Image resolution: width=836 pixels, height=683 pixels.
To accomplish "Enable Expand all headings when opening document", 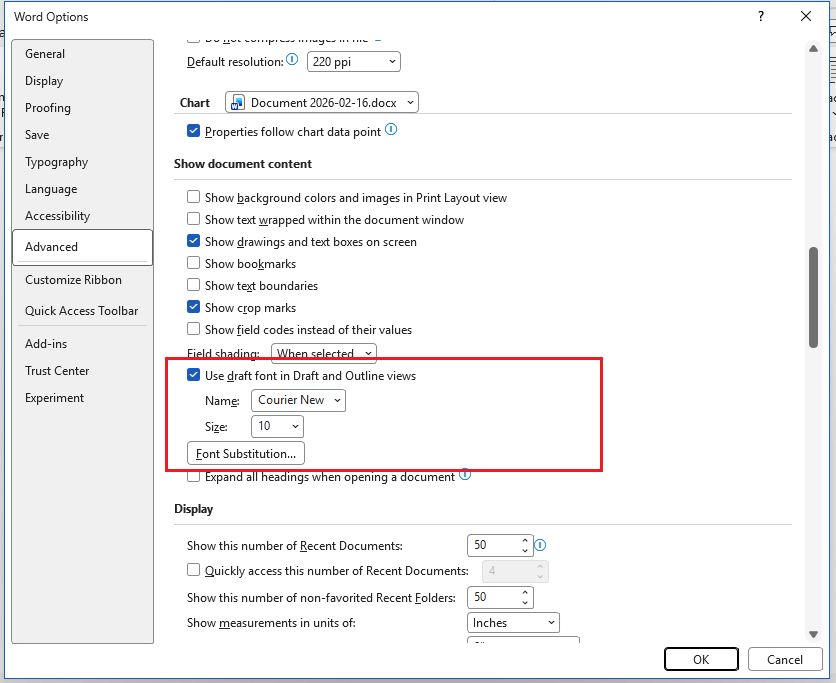I will coord(194,476).
